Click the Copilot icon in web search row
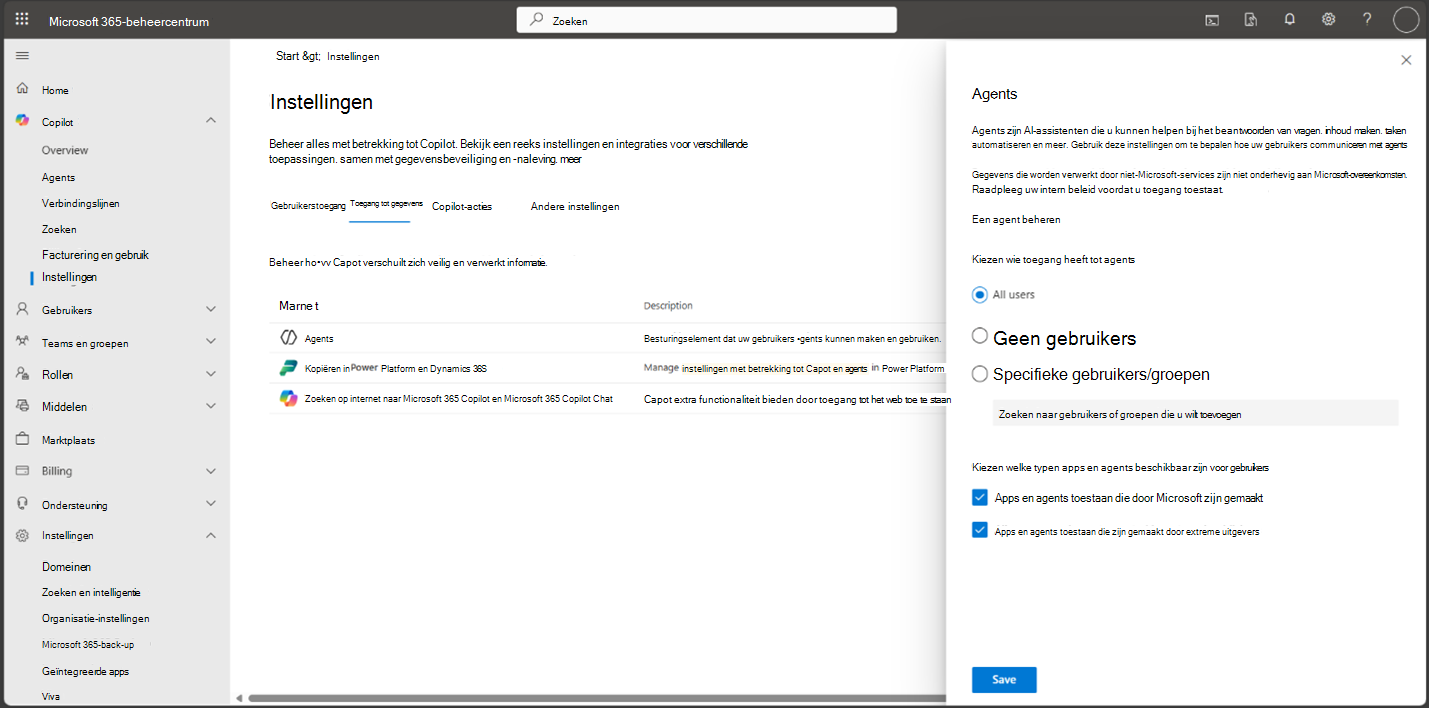Screen dimensions: 1429x708 click(288, 398)
